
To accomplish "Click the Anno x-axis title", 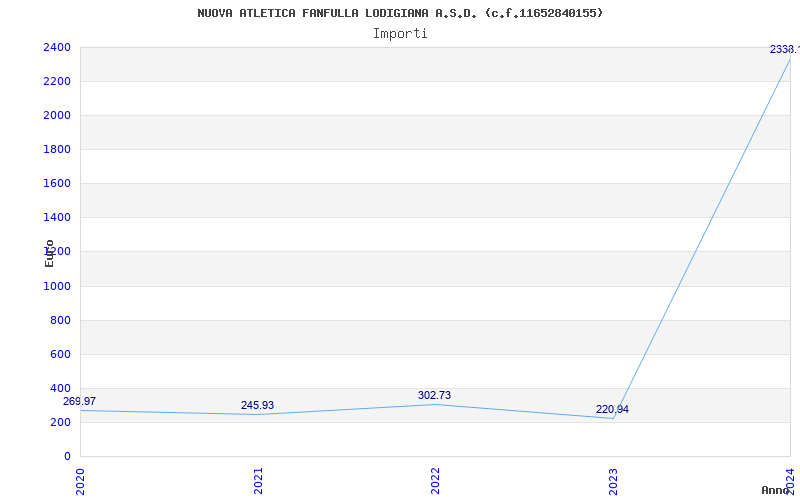I will [x=775, y=490].
